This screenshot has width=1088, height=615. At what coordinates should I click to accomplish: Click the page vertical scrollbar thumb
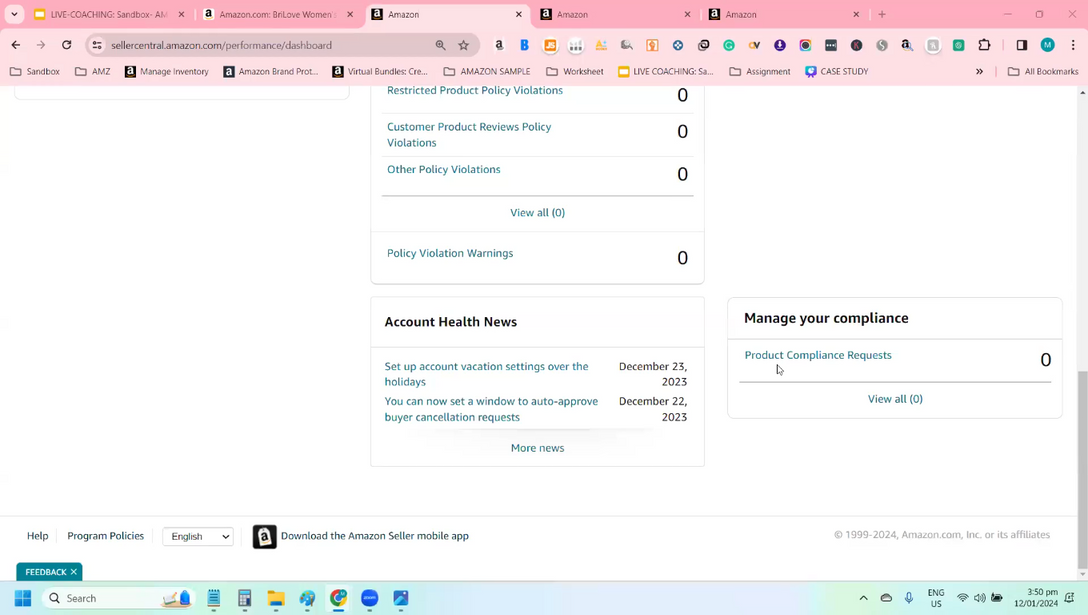(x=1082, y=470)
